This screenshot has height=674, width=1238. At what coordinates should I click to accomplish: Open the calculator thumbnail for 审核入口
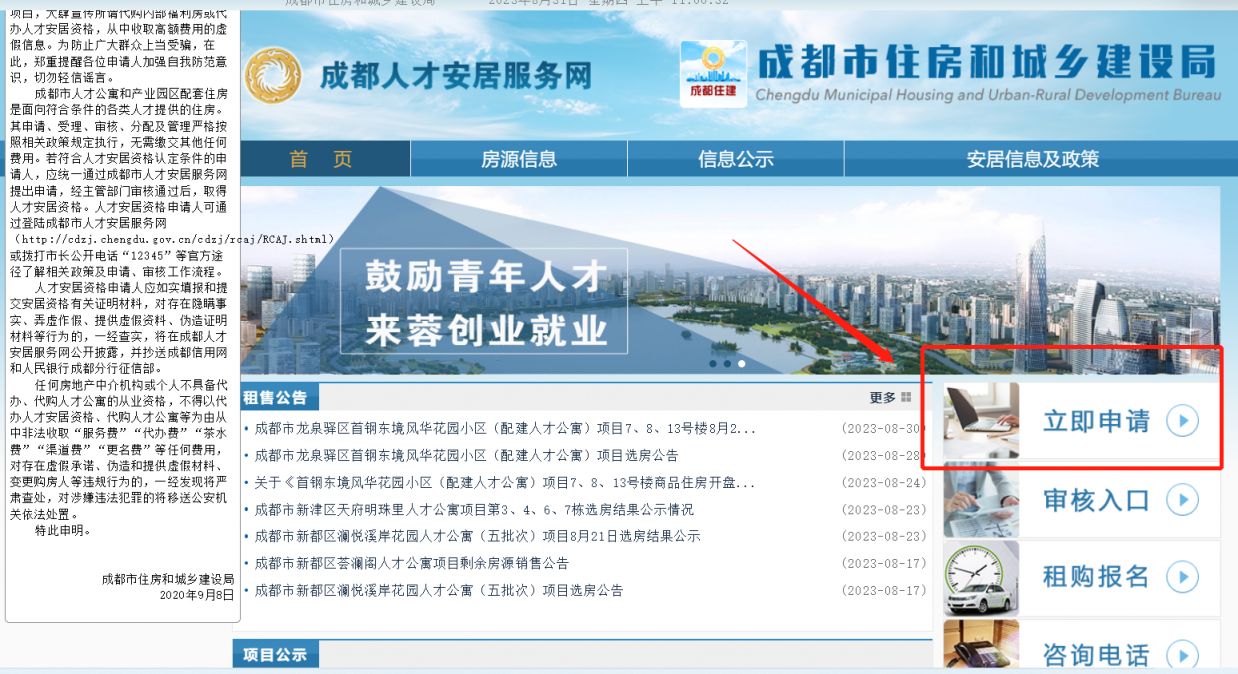(x=981, y=499)
